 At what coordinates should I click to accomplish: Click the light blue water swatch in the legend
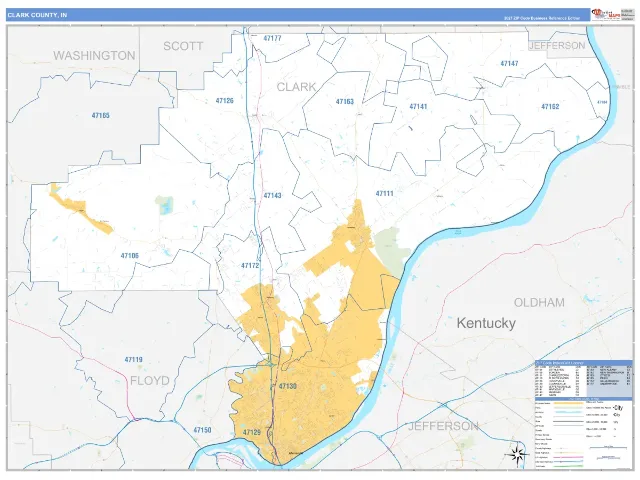(x=568, y=412)
